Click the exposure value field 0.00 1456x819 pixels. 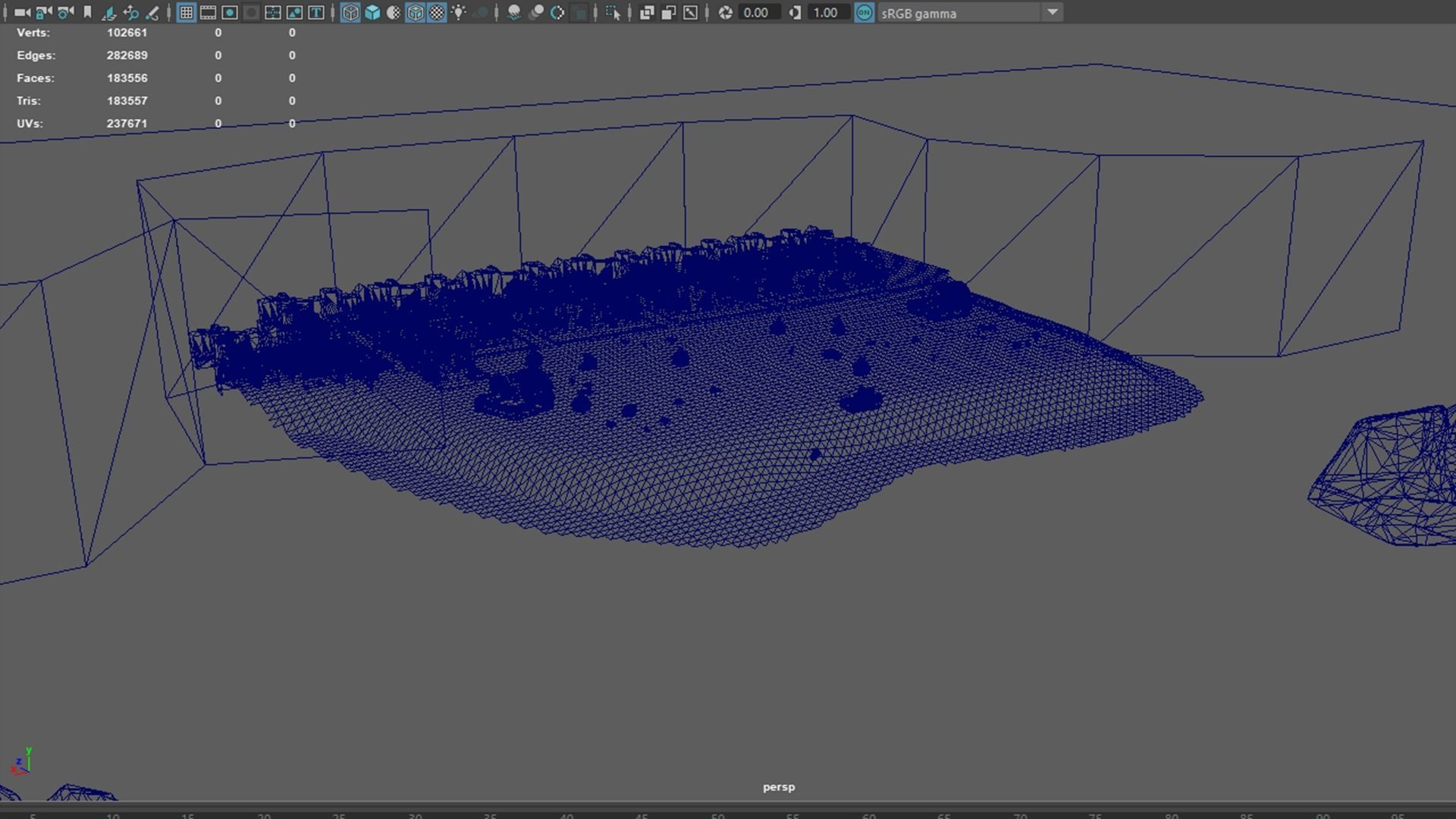tap(756, 13)
